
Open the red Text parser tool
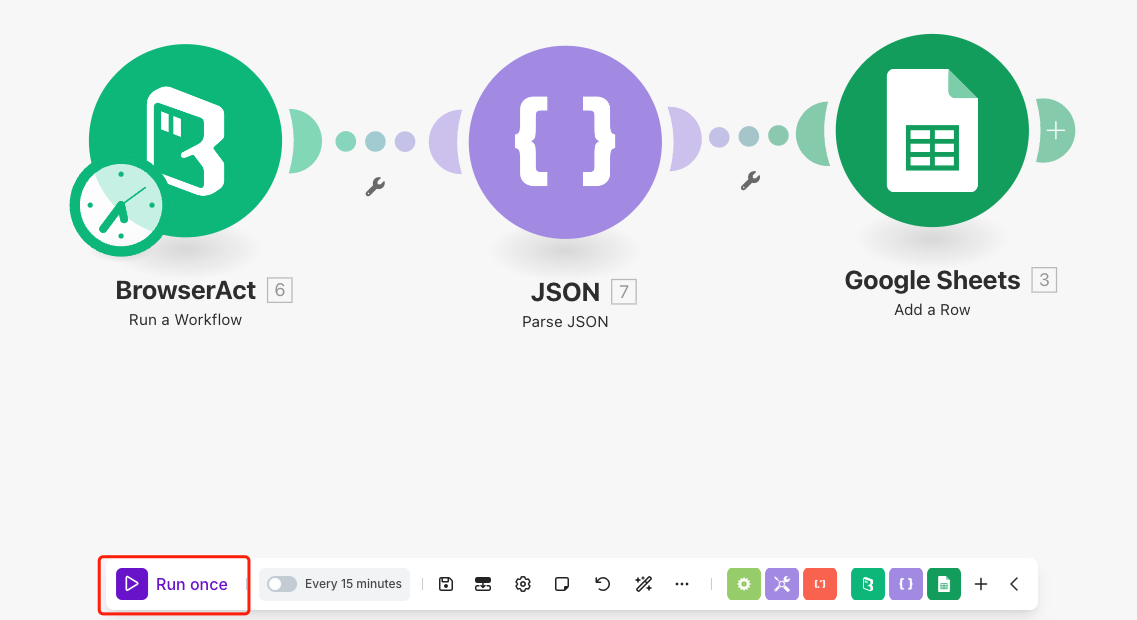coord(820,584)
